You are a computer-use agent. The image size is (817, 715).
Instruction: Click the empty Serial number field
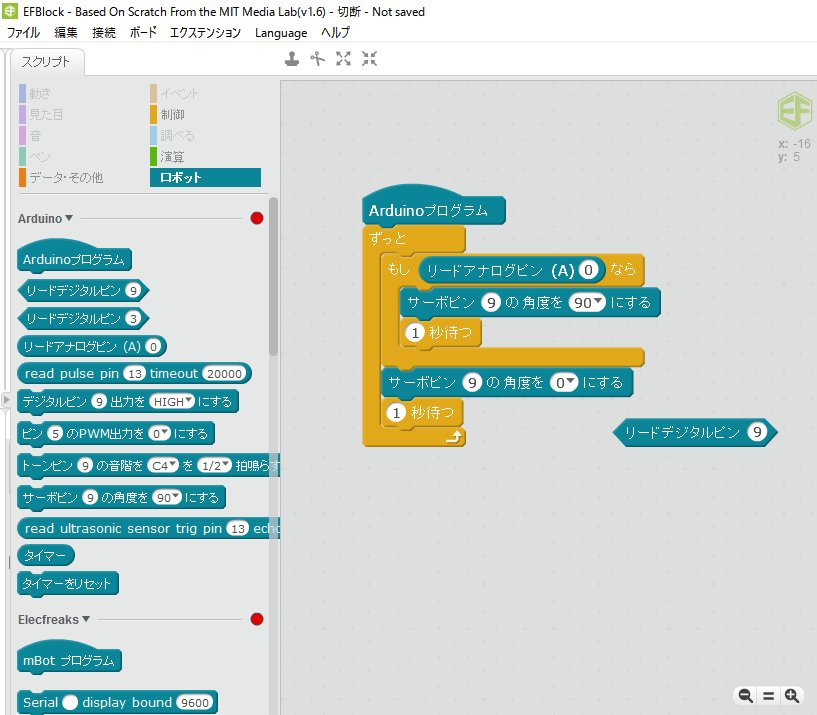click(x=70, y=702)
